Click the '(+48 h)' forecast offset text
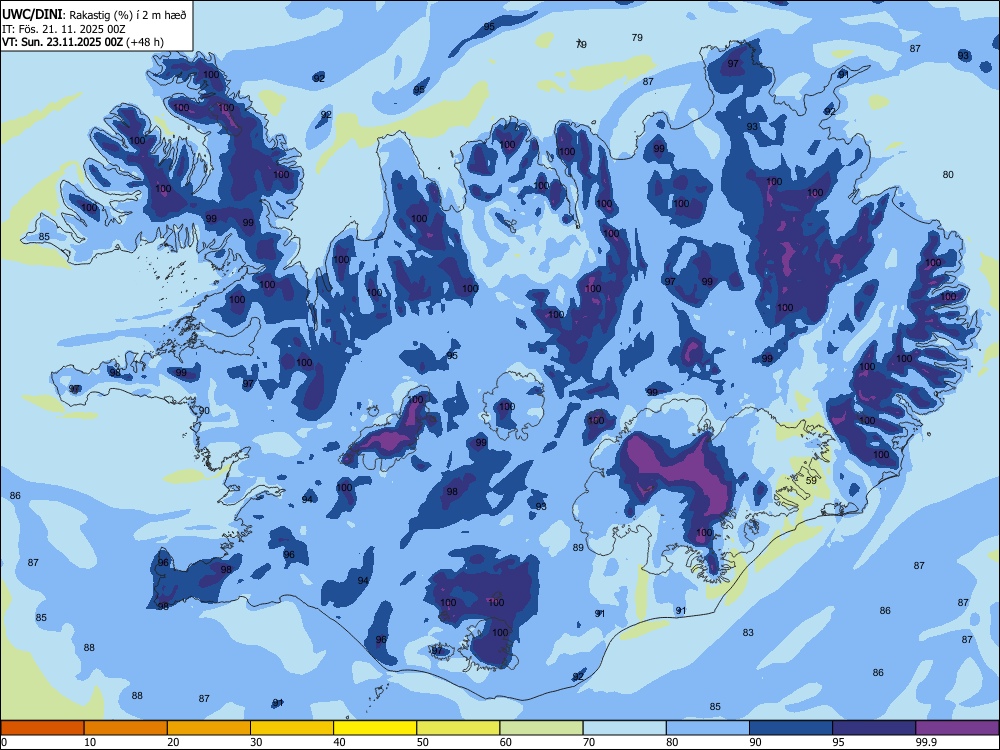The height and width of the screenshot is (750, 1000). [145, 42]
